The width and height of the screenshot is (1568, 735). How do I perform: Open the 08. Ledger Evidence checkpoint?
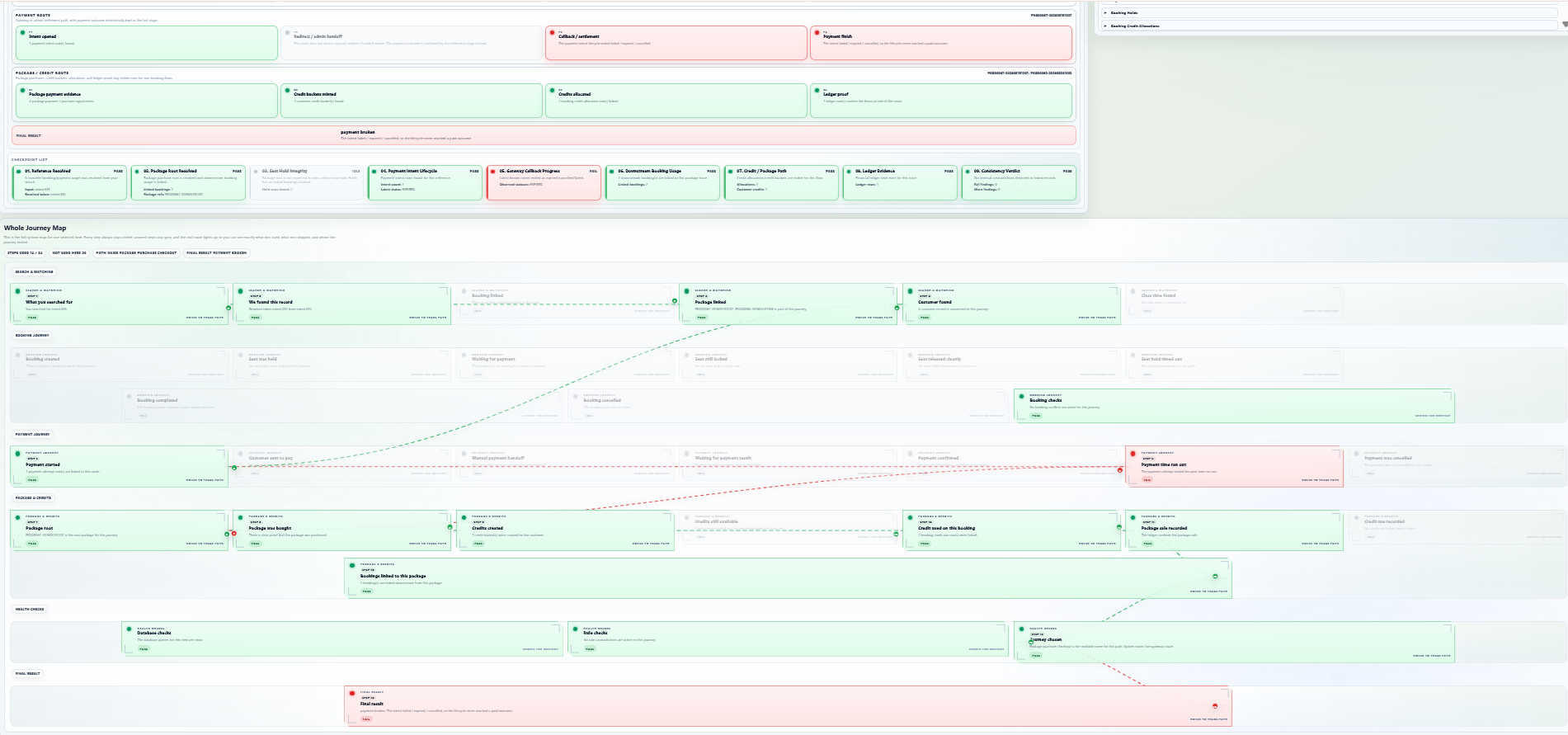point(900,183)
